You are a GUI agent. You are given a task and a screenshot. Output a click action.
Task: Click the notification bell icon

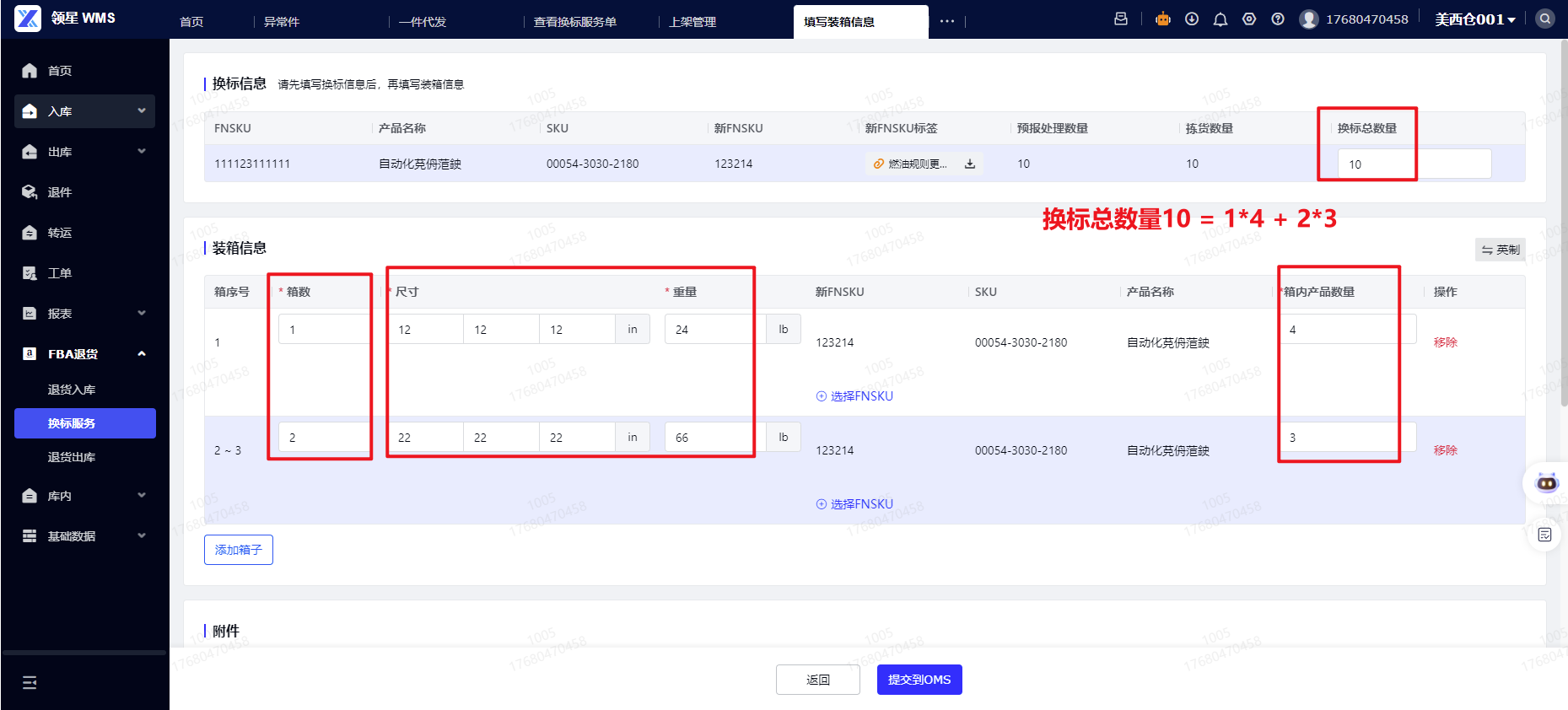1220,19
